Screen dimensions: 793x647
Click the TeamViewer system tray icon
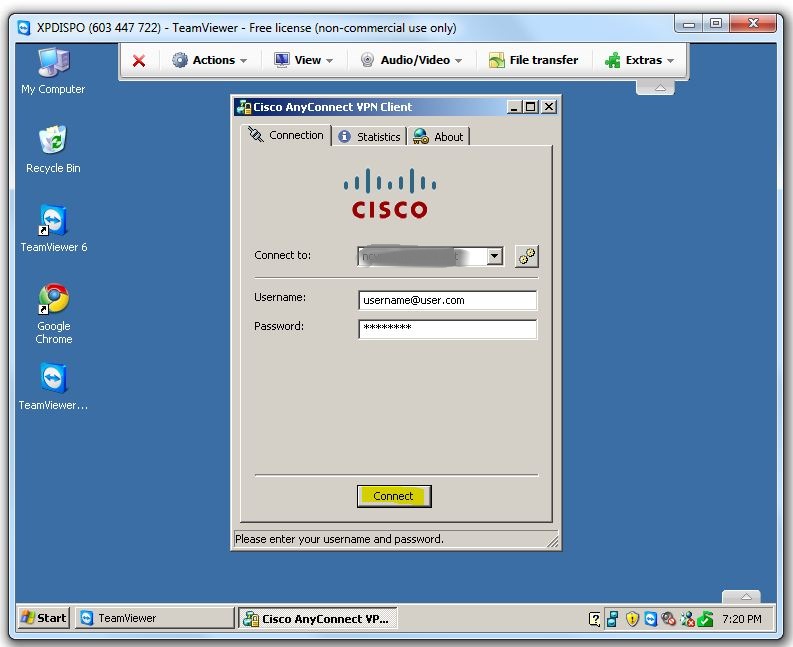(650, 619)
